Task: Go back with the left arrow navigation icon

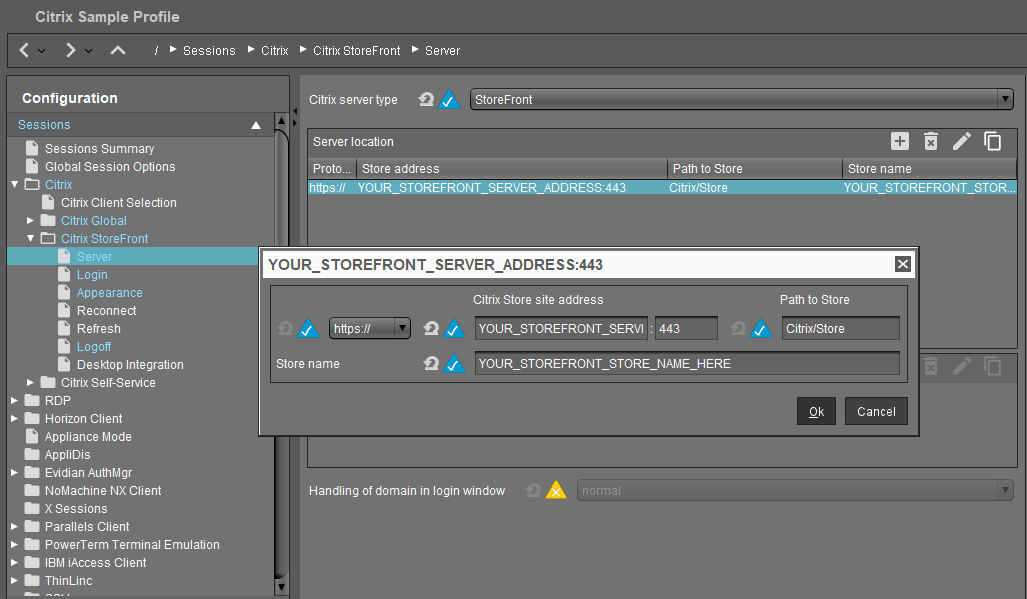Action: 24,50
